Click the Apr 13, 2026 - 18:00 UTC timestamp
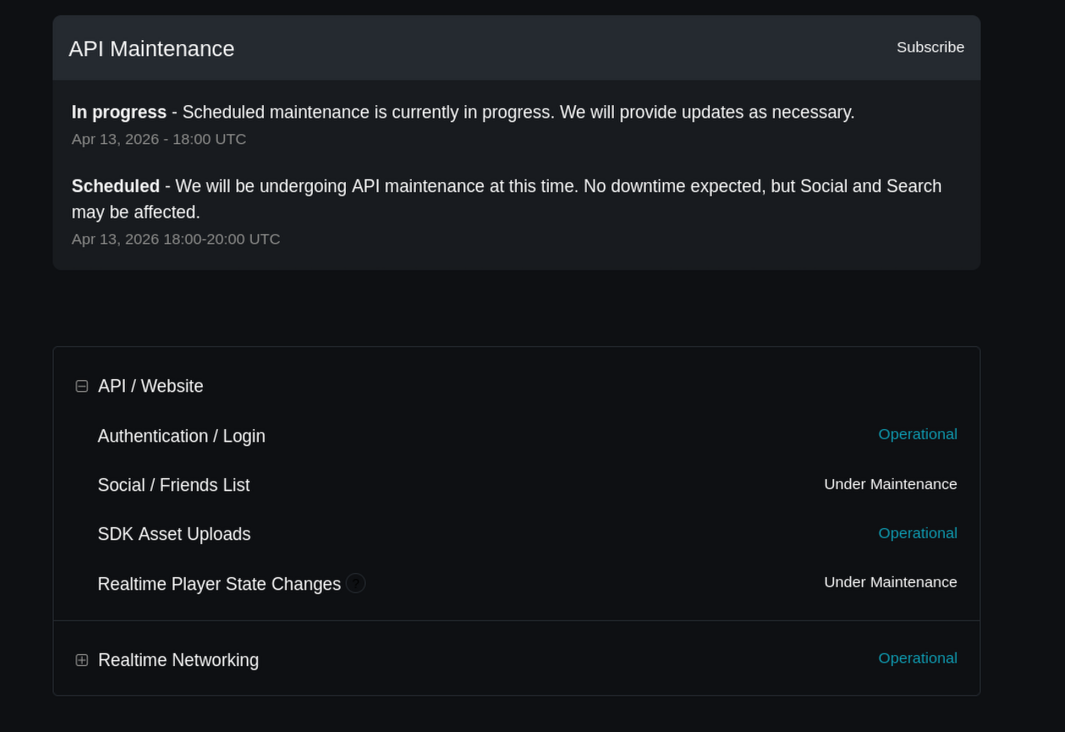This screenshot has width=1065, height=732. tap(159, 139)
